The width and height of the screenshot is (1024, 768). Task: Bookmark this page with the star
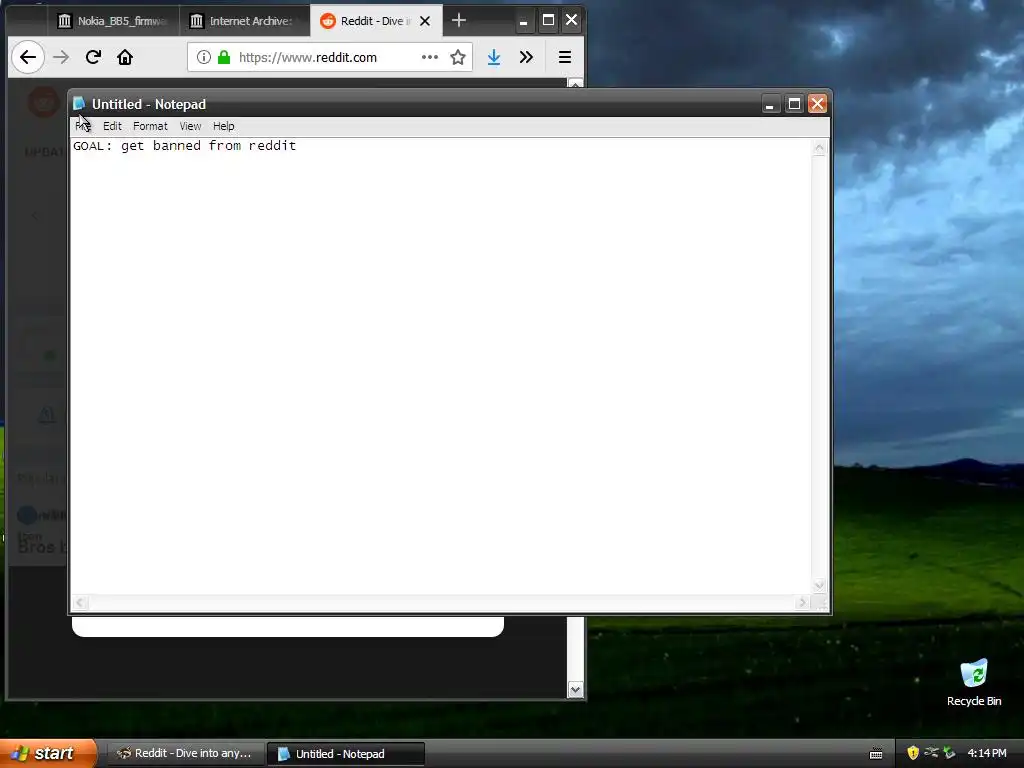click(x=458, y=57)
